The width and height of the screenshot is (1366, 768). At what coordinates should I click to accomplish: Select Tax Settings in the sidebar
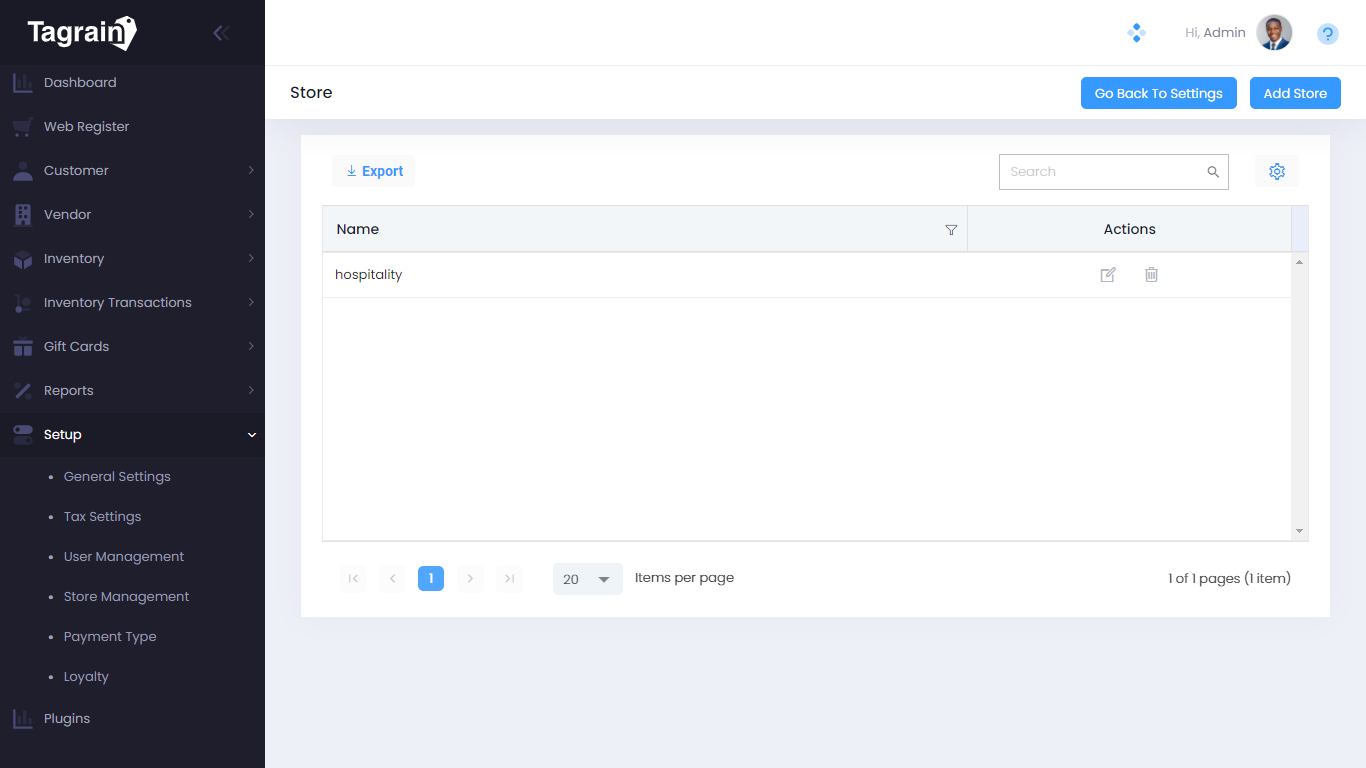coord(102,517)
